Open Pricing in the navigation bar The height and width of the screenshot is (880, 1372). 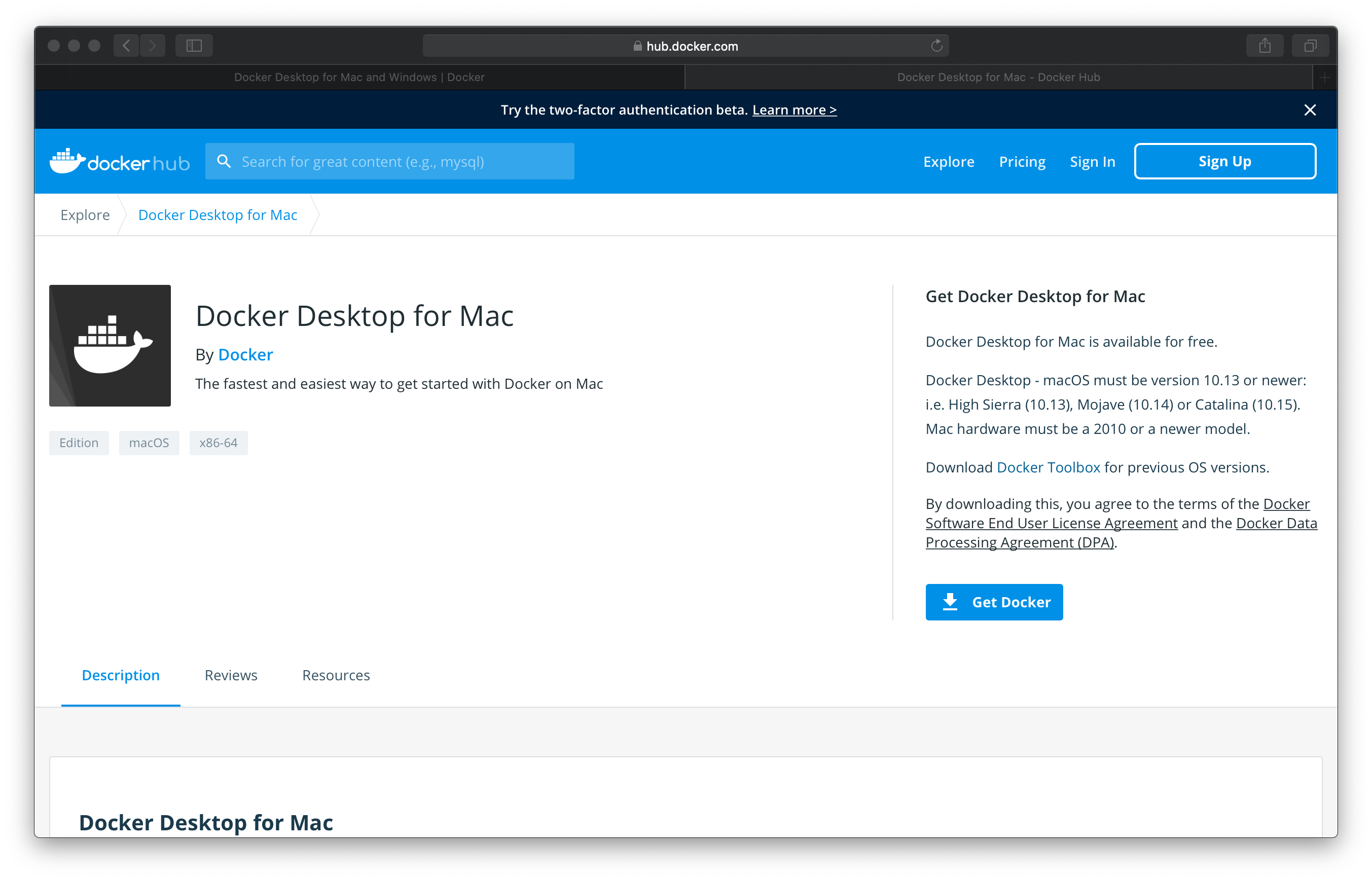tap(1022, 162)
